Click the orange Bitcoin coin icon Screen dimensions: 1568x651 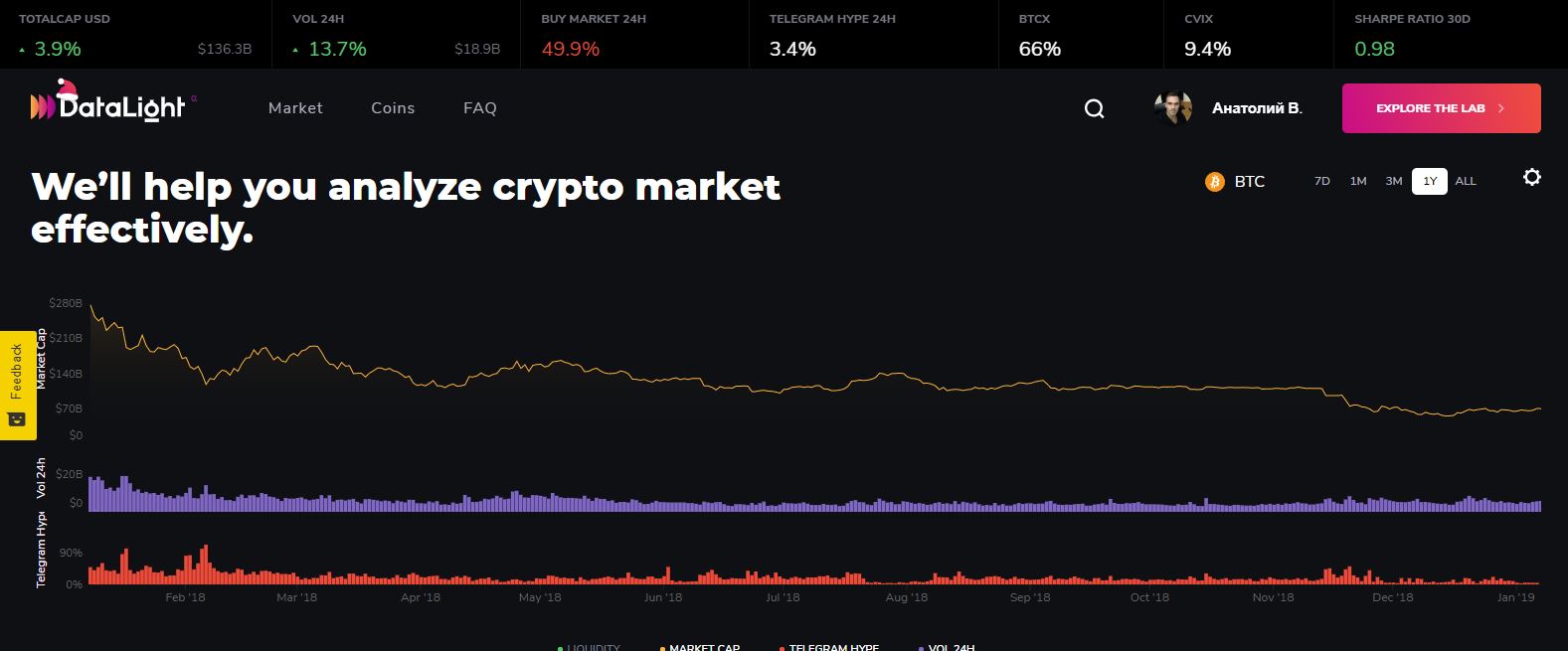[1214, 182]
